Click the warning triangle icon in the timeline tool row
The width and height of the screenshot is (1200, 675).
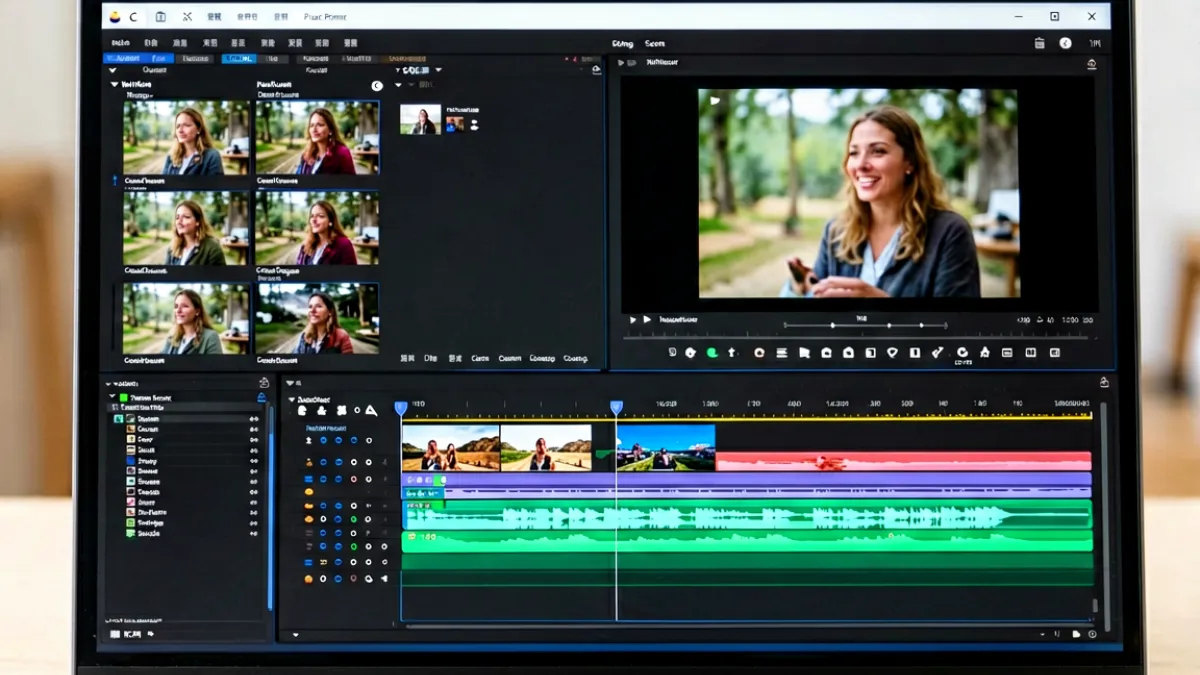click(371, 411)
